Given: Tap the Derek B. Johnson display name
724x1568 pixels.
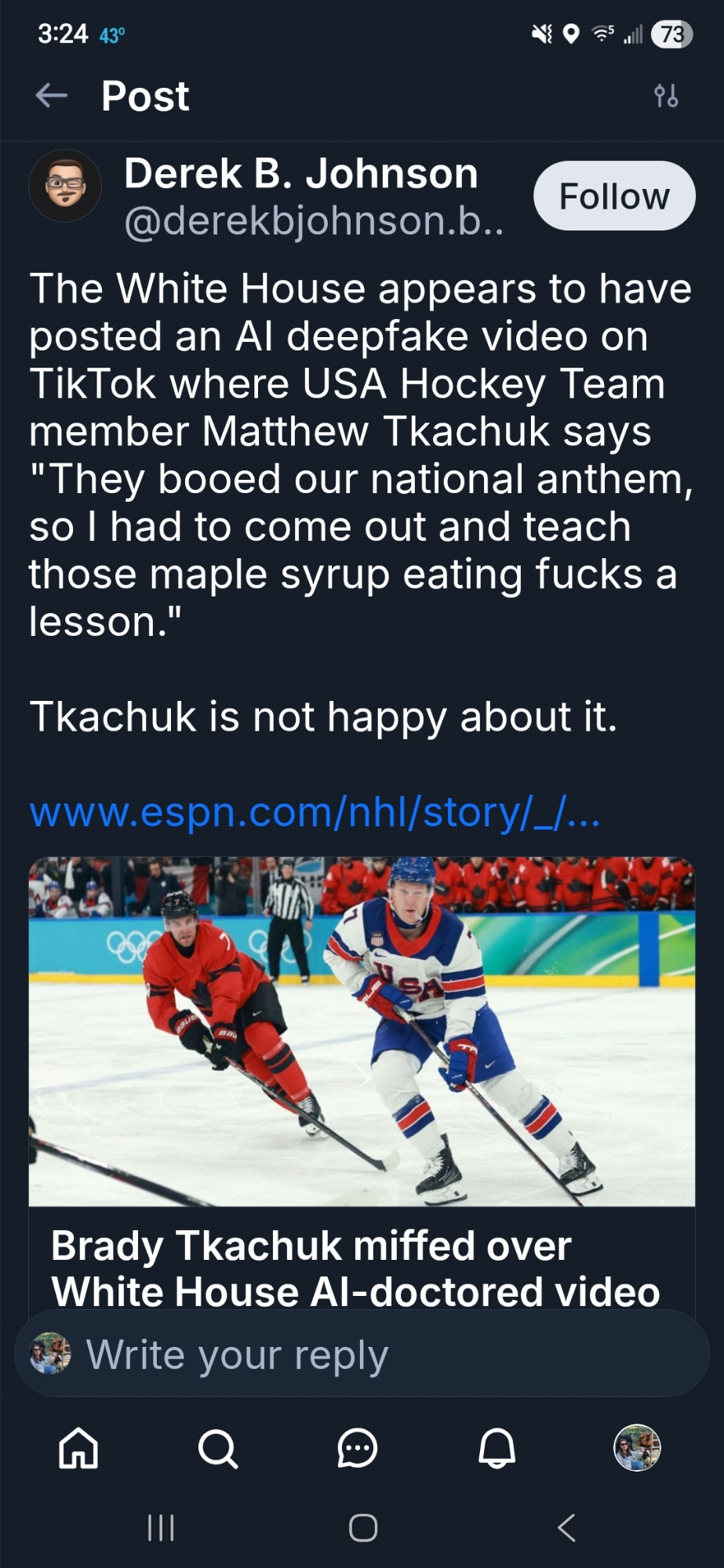Looking at the screenshot, I should 301,173.
